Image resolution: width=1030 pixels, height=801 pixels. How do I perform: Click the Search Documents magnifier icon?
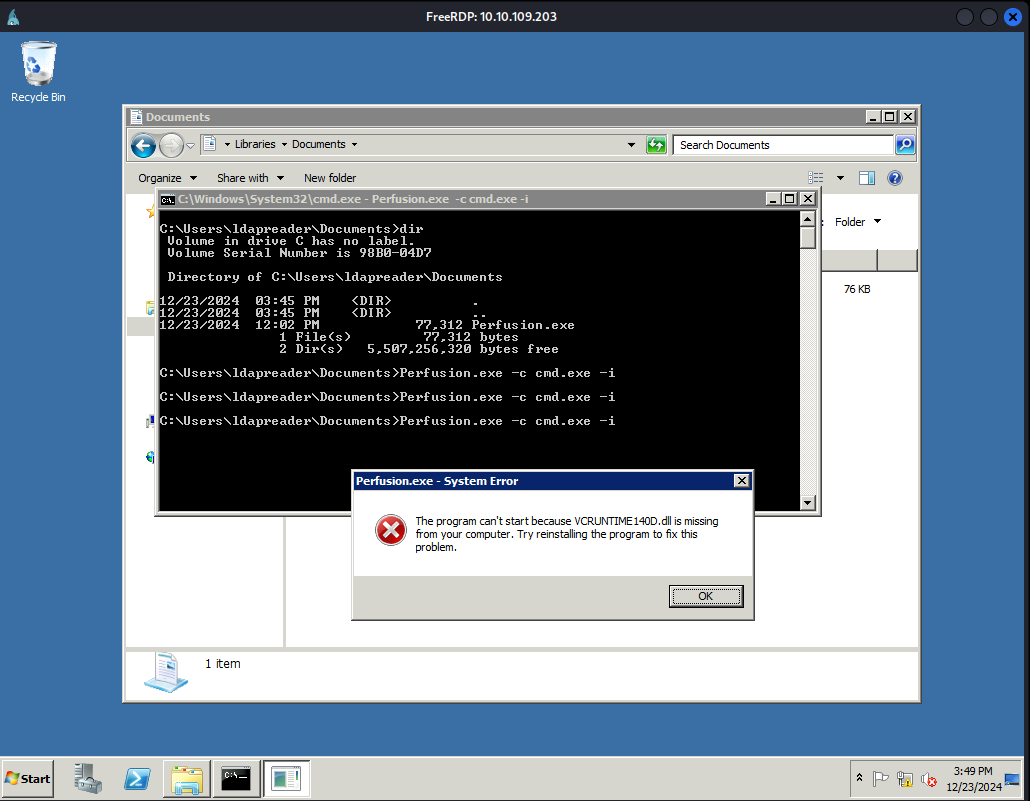[x=904, y=145]
